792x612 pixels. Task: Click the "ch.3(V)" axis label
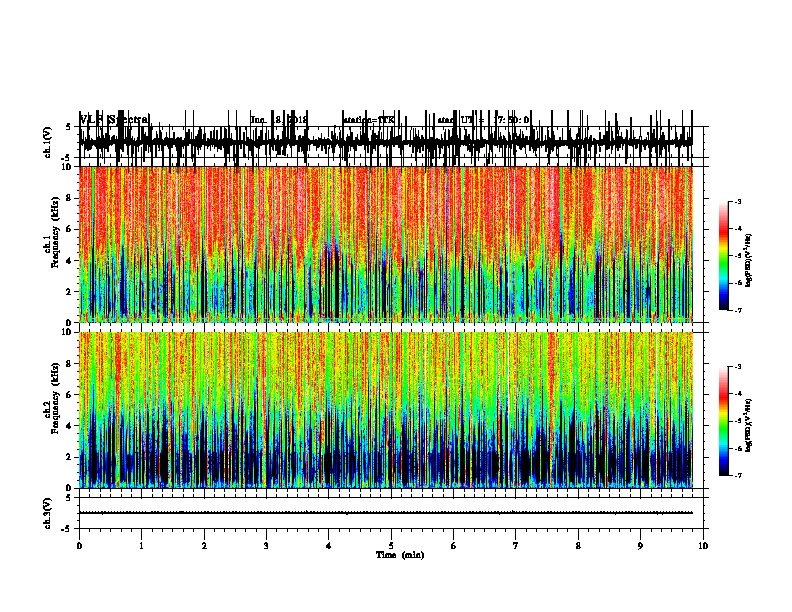pos(48,513)
